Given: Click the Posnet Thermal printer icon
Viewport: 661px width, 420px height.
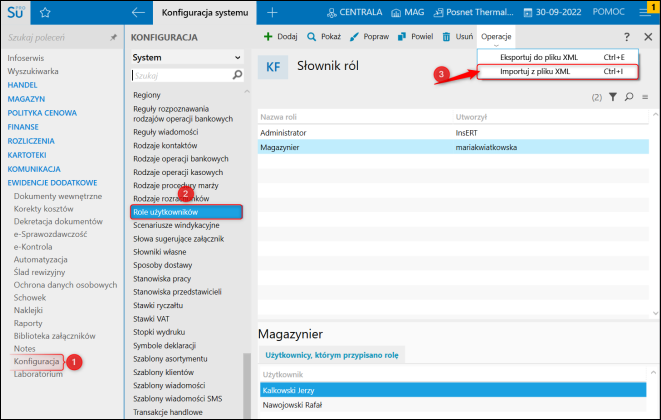Looking at the screenshot, I should click(438, 13).
